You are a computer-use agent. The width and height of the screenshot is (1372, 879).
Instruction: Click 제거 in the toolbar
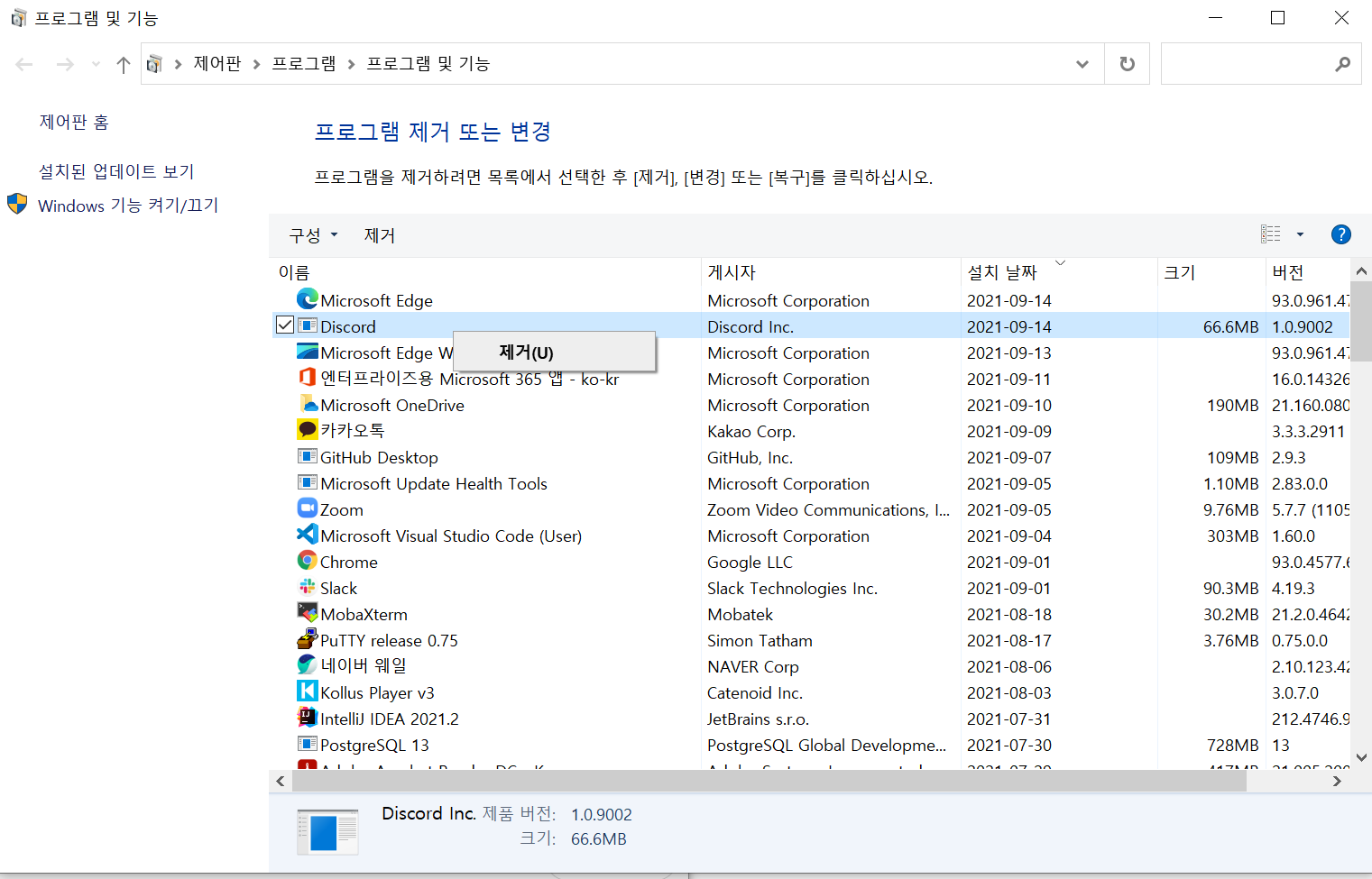380,235
